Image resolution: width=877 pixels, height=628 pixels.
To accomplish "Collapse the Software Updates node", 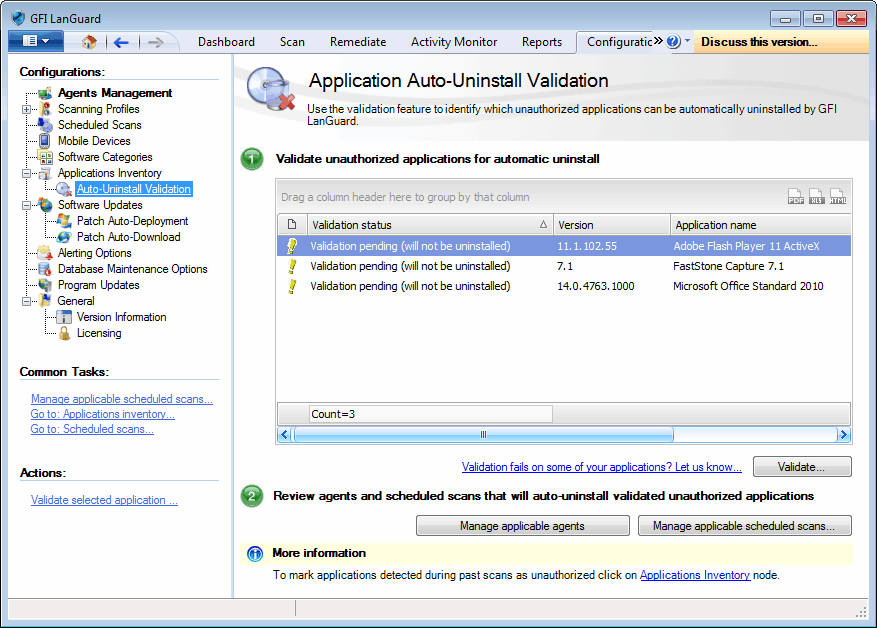I will [x=26, y=205].
